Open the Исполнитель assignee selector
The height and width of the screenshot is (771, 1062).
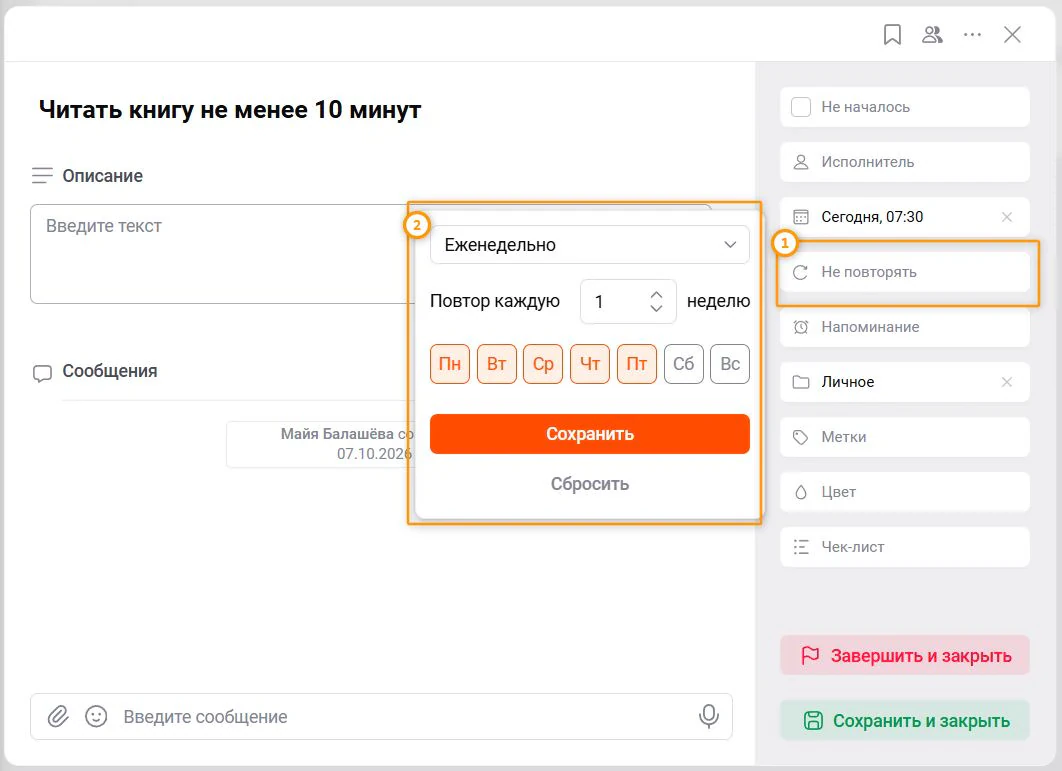click(x=905, y=162)
